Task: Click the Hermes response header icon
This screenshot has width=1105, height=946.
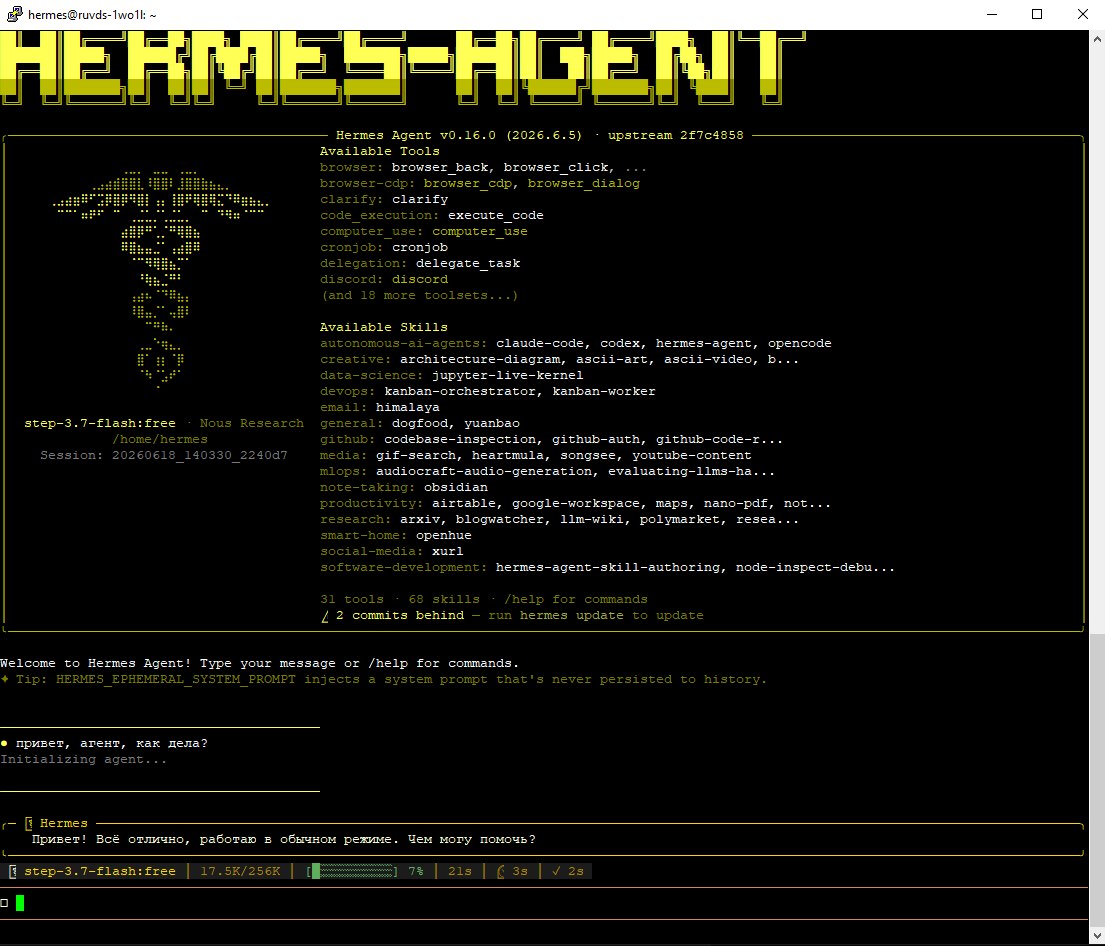Action: tap(29, 823)
